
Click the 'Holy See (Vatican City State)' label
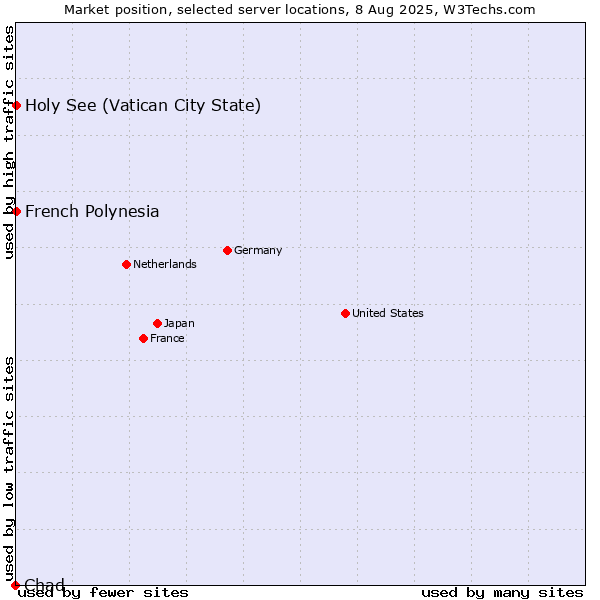tap(143, 106)
